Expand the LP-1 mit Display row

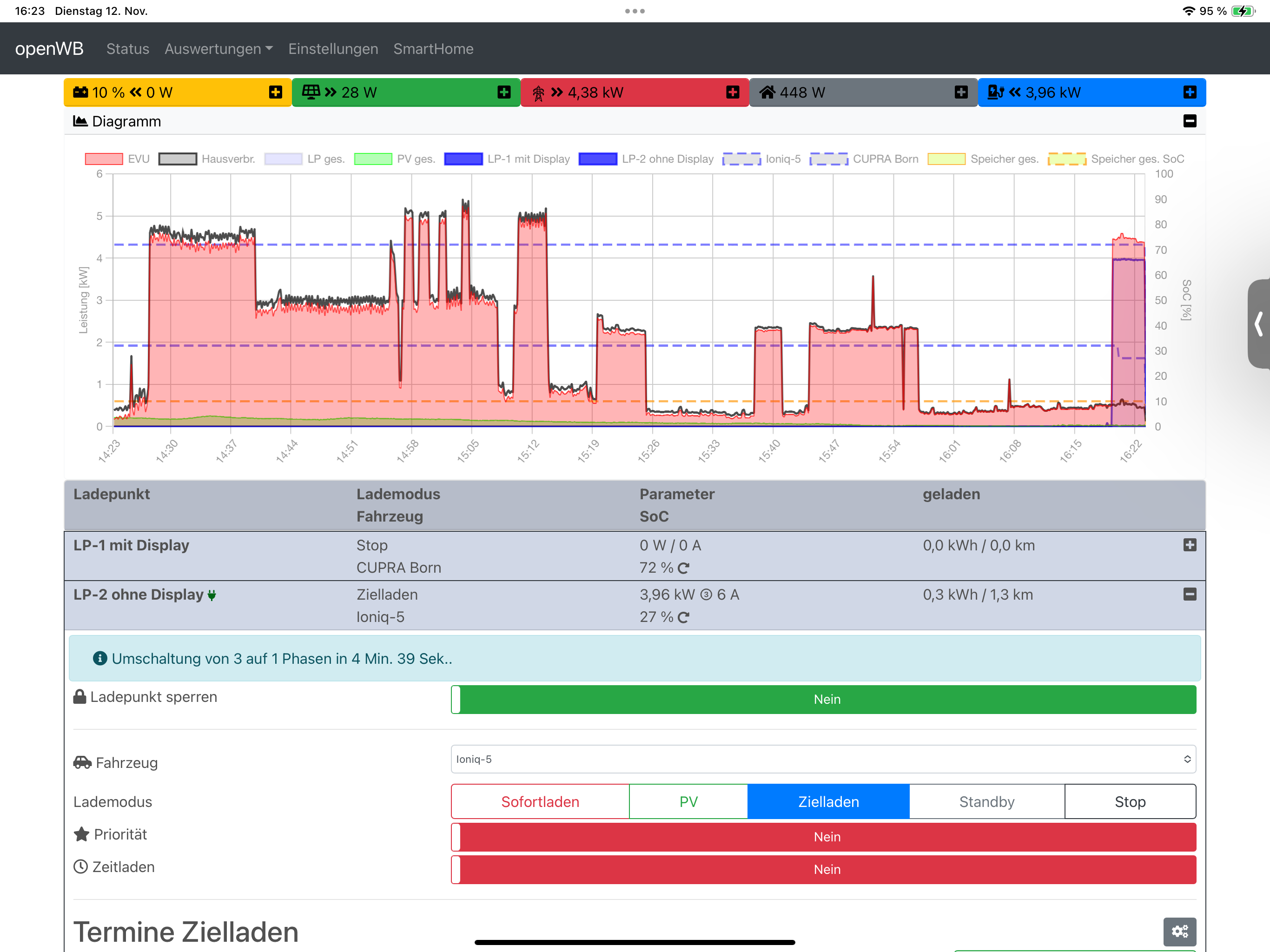pyautogui.click(x=1190, y=545)
